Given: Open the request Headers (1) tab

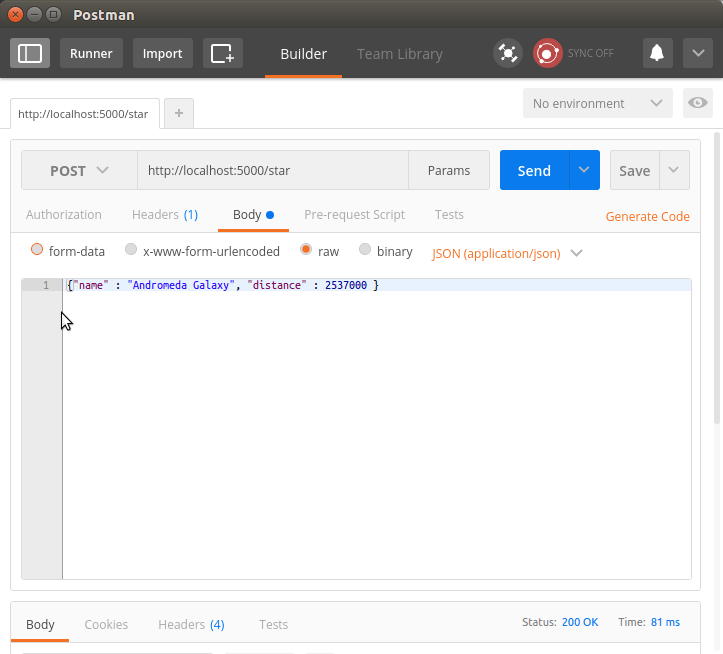Looking at the screenshot, I should (165, 214).
